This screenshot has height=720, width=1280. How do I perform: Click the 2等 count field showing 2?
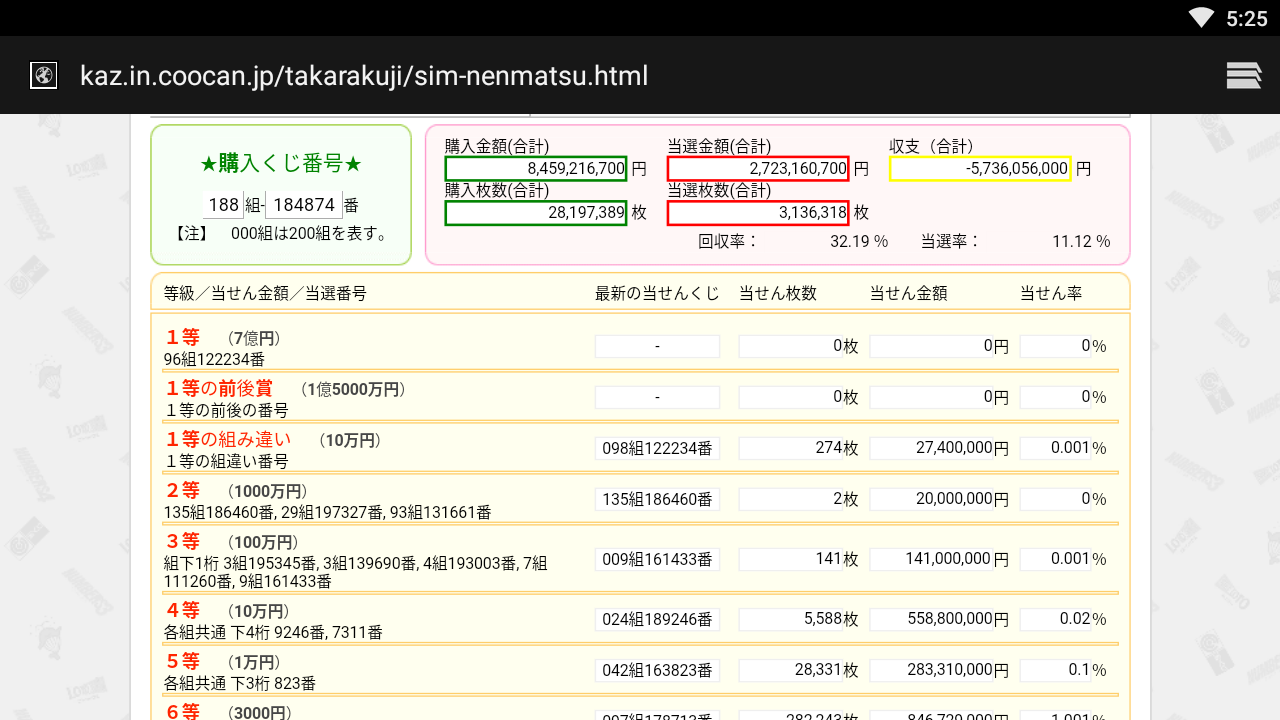click(792, 499)
